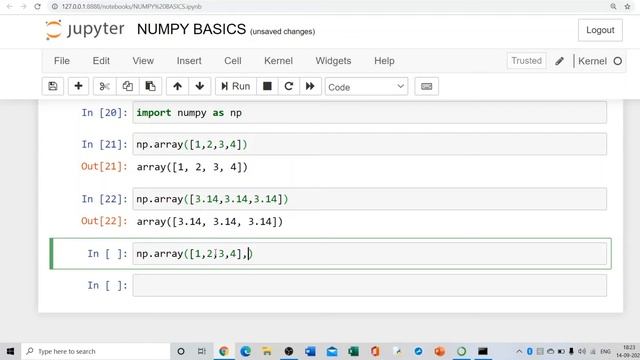Screen dimensions: 640x360
Task: Click the browser back arrow
Action: pyautogui.click(x=9, y=7)
